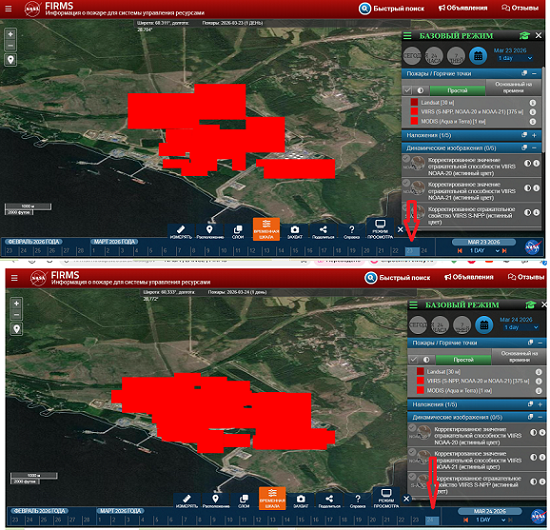Select Простой tab in Mar 24 screenshot
Viewport: 550px width, 530px height.
pos(463,360)
